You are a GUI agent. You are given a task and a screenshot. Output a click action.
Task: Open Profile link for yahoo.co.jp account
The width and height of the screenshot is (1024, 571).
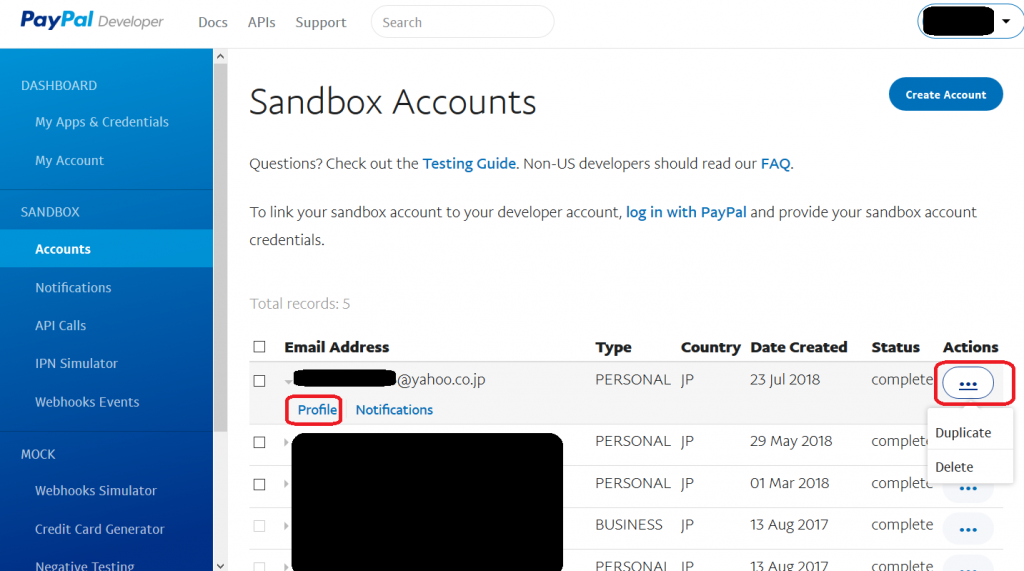(317, 410)
